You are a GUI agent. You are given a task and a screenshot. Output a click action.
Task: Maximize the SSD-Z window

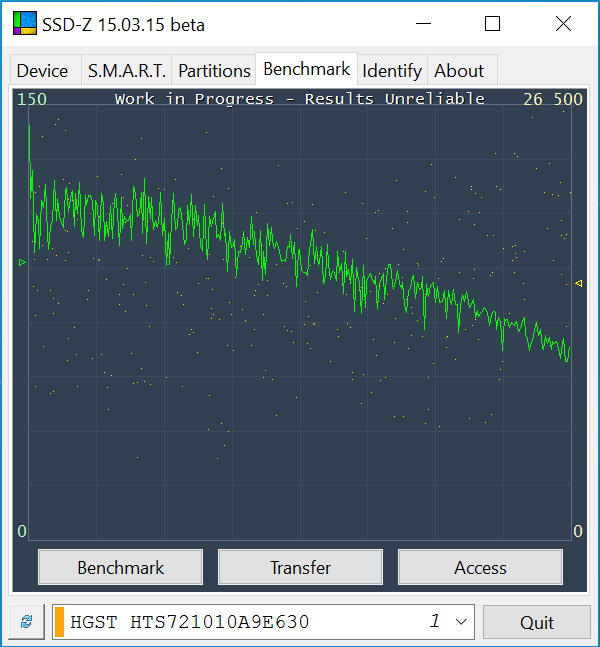pos(492,24)
